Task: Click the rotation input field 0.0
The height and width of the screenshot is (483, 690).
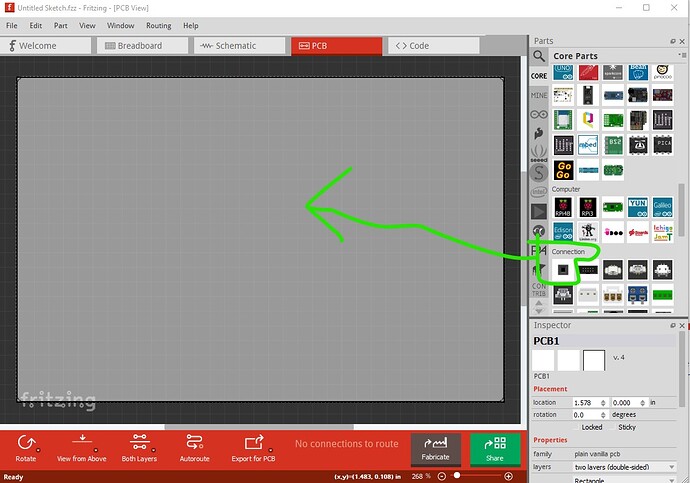Action: [x=585, y=415]
